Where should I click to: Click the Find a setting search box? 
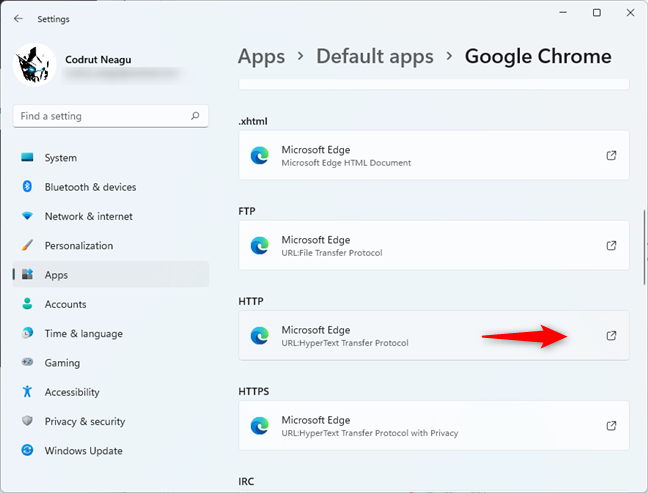coord(110,116)
